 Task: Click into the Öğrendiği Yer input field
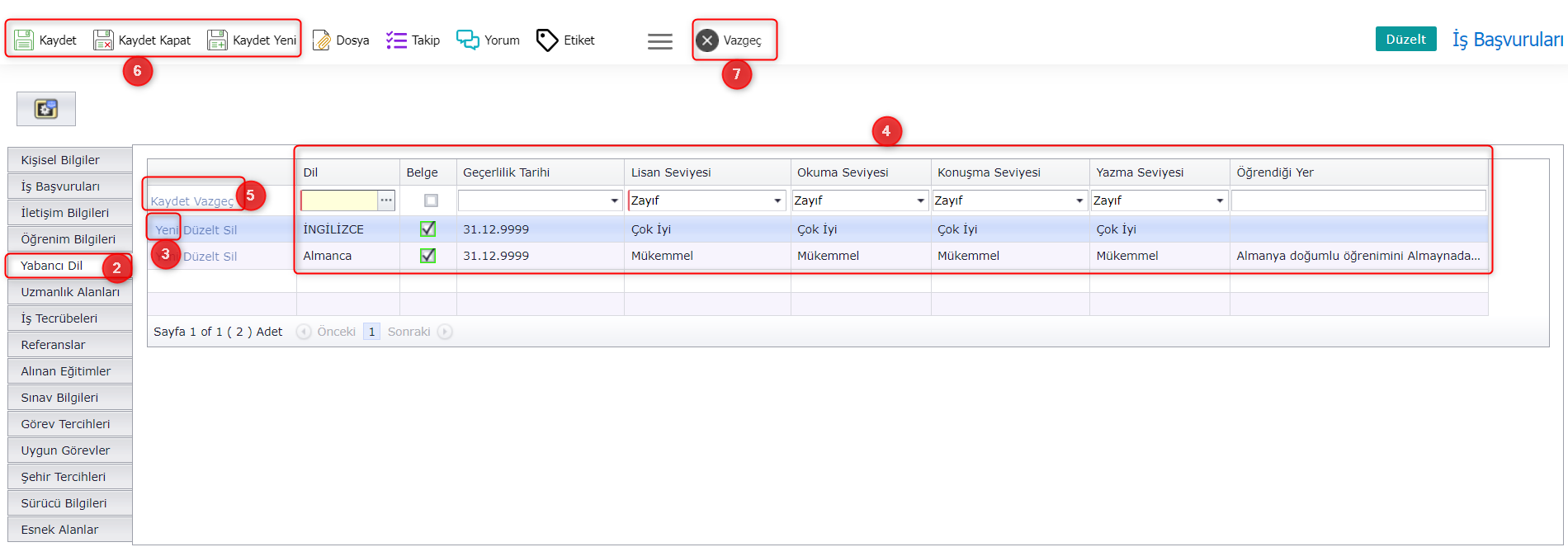coord(1358,200)
